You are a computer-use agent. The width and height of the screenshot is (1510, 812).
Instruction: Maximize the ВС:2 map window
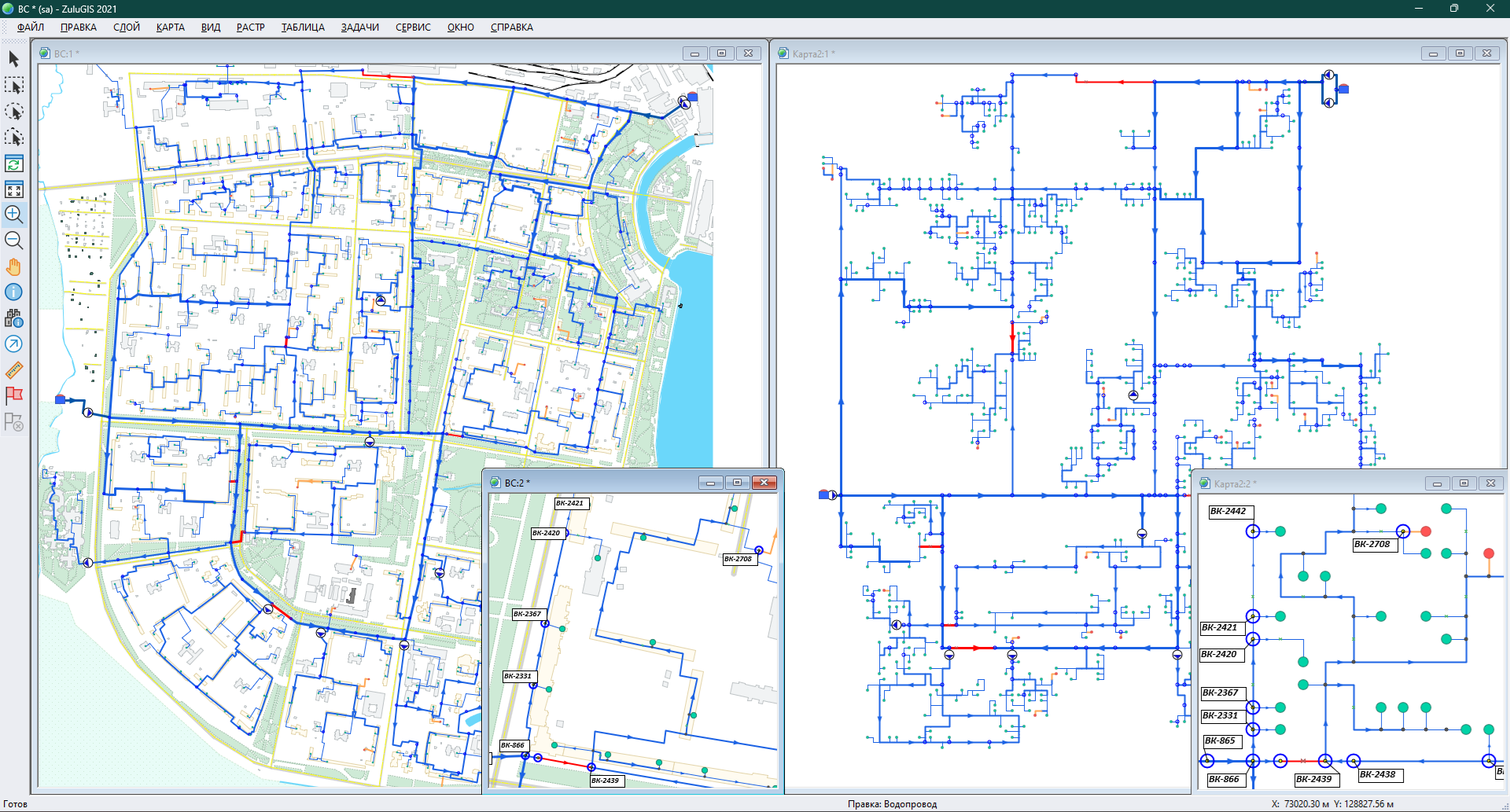[737, 483]
